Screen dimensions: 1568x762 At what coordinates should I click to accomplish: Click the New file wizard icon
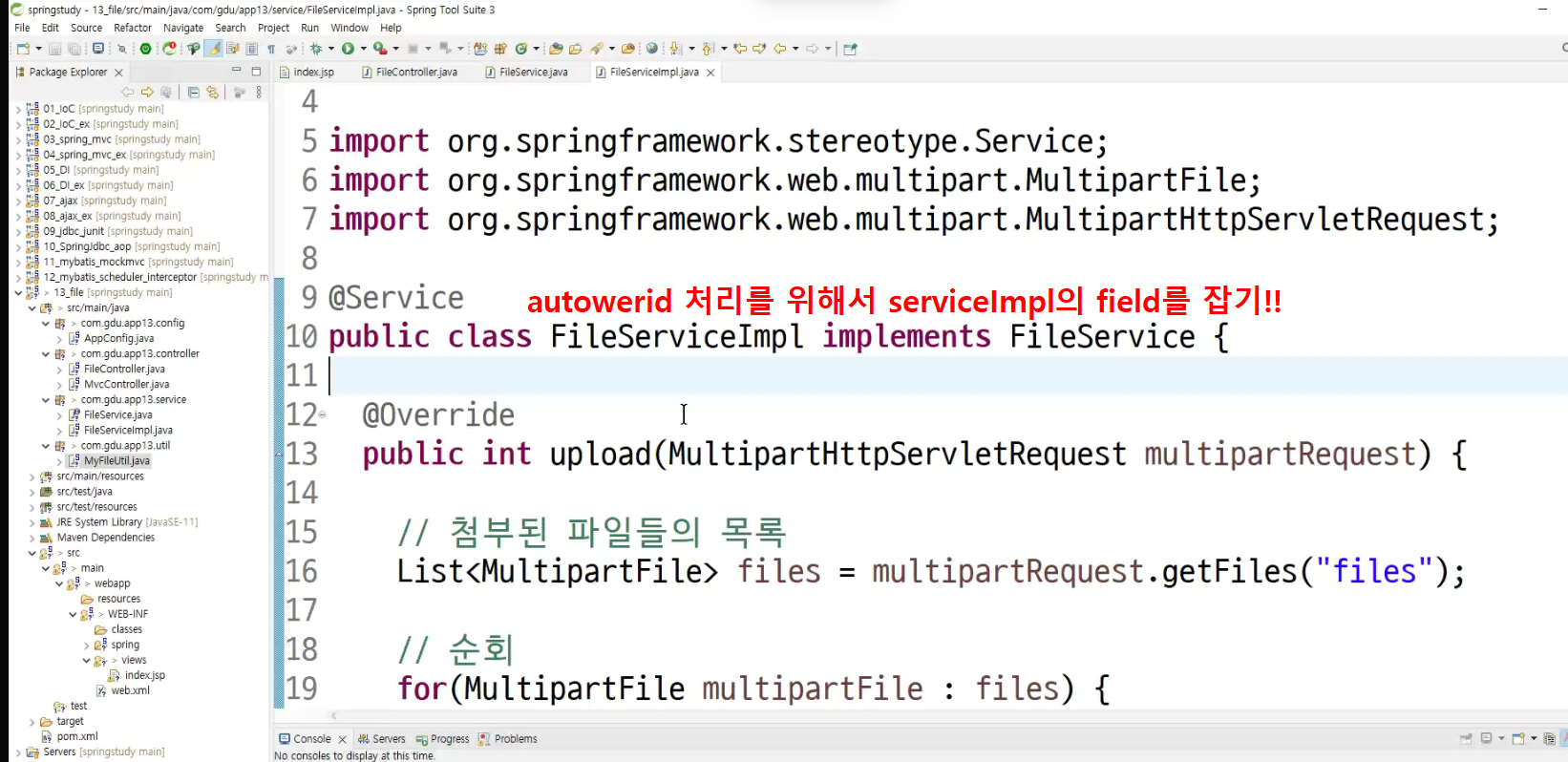click(x=23, y=49)
